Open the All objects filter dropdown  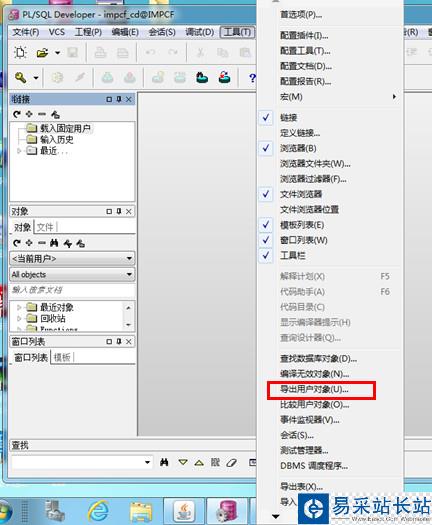[x=129, y=275]
